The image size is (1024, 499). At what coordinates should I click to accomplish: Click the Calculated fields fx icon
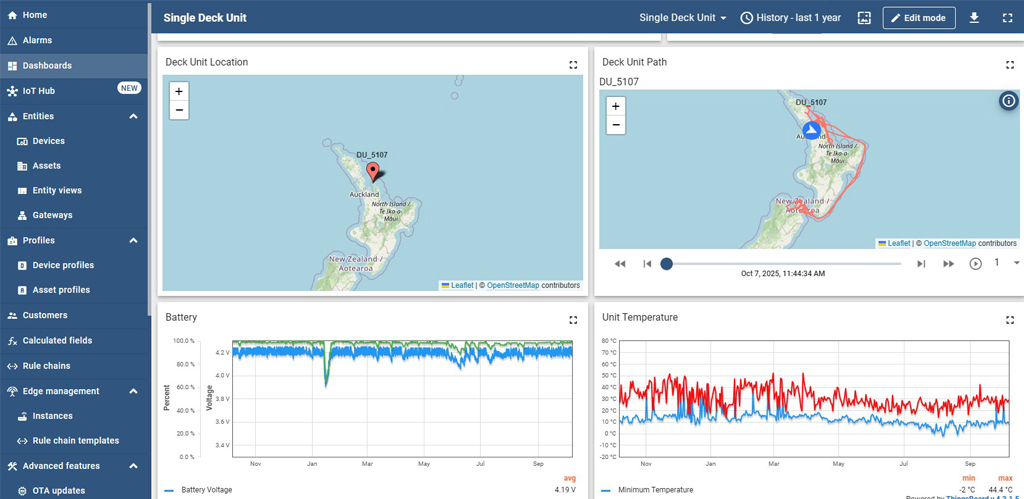click(x=12, y=341)
